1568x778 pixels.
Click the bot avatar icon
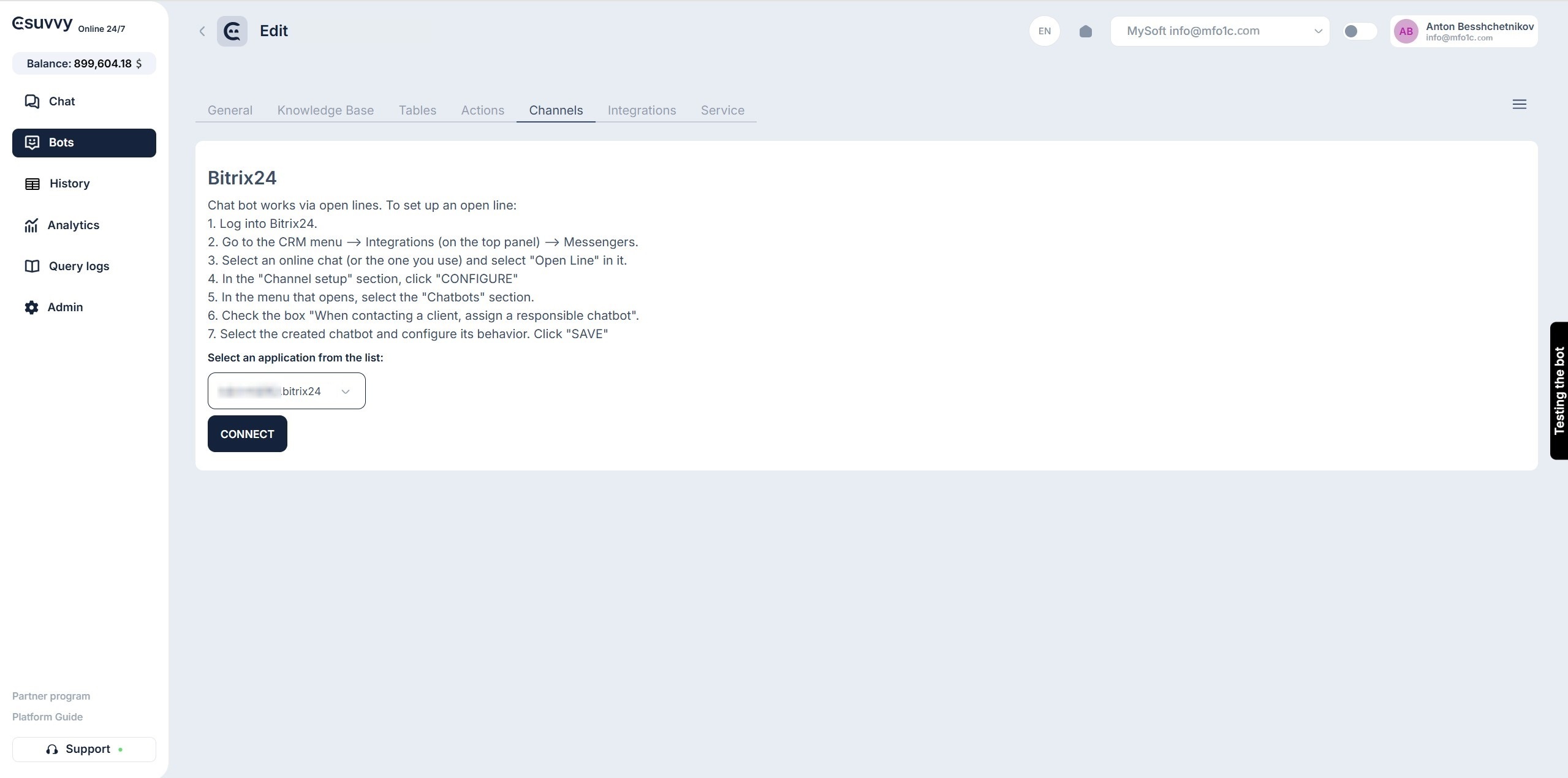[232, 31]
